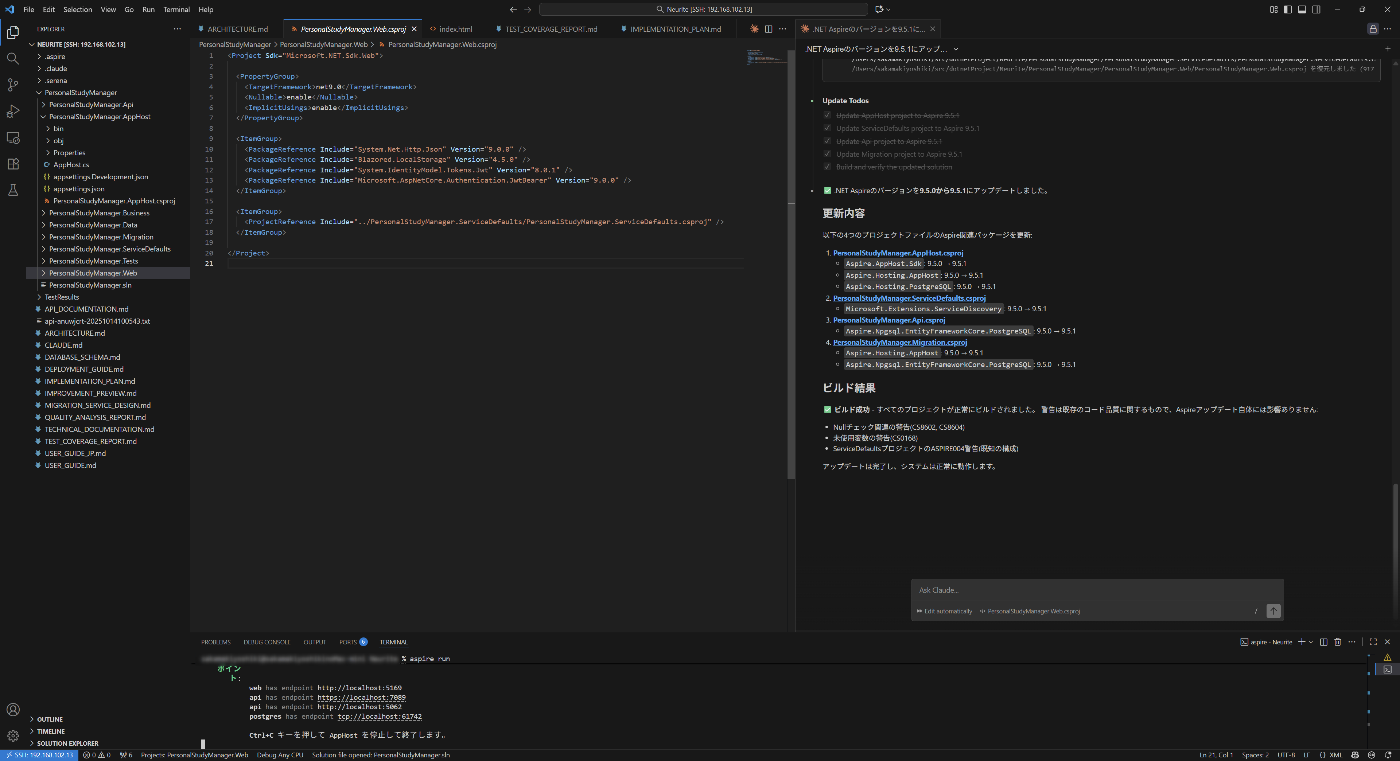Screen dimensions: 1400x761
Task: Open the PersonalStudyManager.ServiceDefaults.csproj link in chat
Action: [x=909, y=298]
